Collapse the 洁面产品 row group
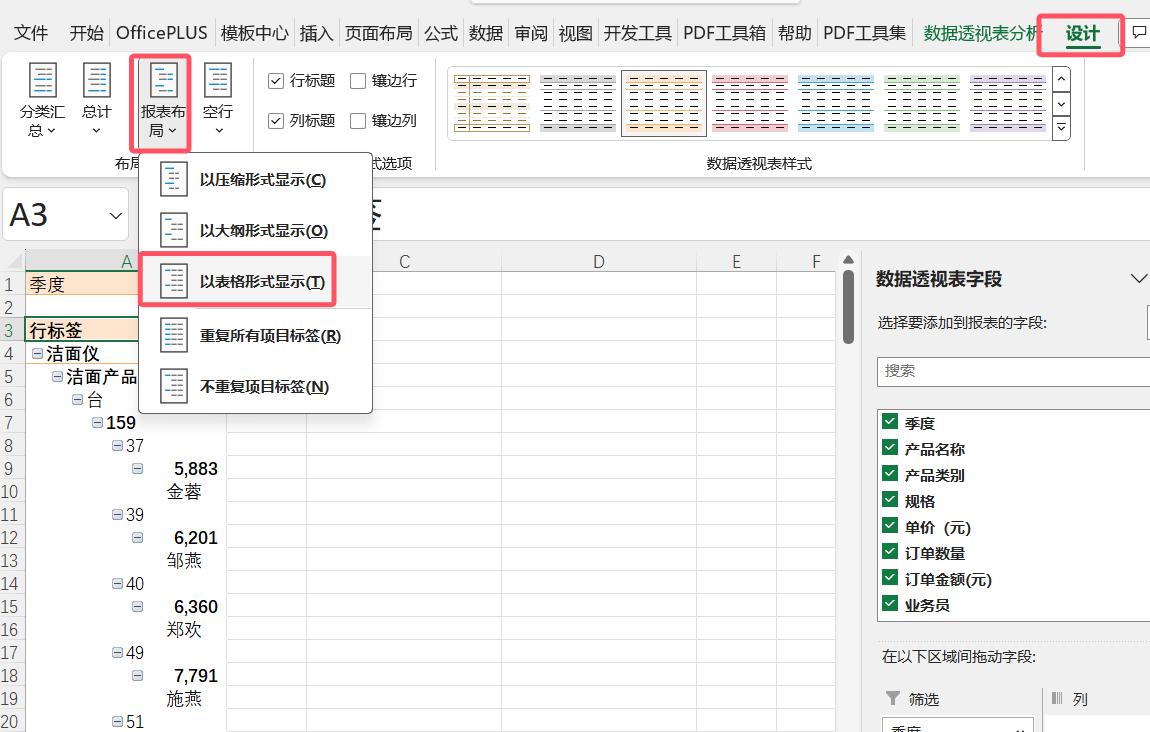Viewport: 1150px width, 732px height. point(57,376)
